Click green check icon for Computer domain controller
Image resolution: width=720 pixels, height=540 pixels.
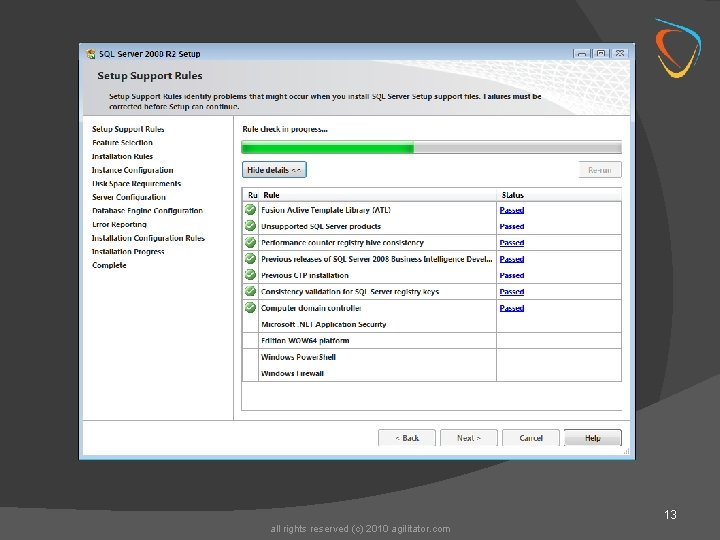click(x=250, y=308)
